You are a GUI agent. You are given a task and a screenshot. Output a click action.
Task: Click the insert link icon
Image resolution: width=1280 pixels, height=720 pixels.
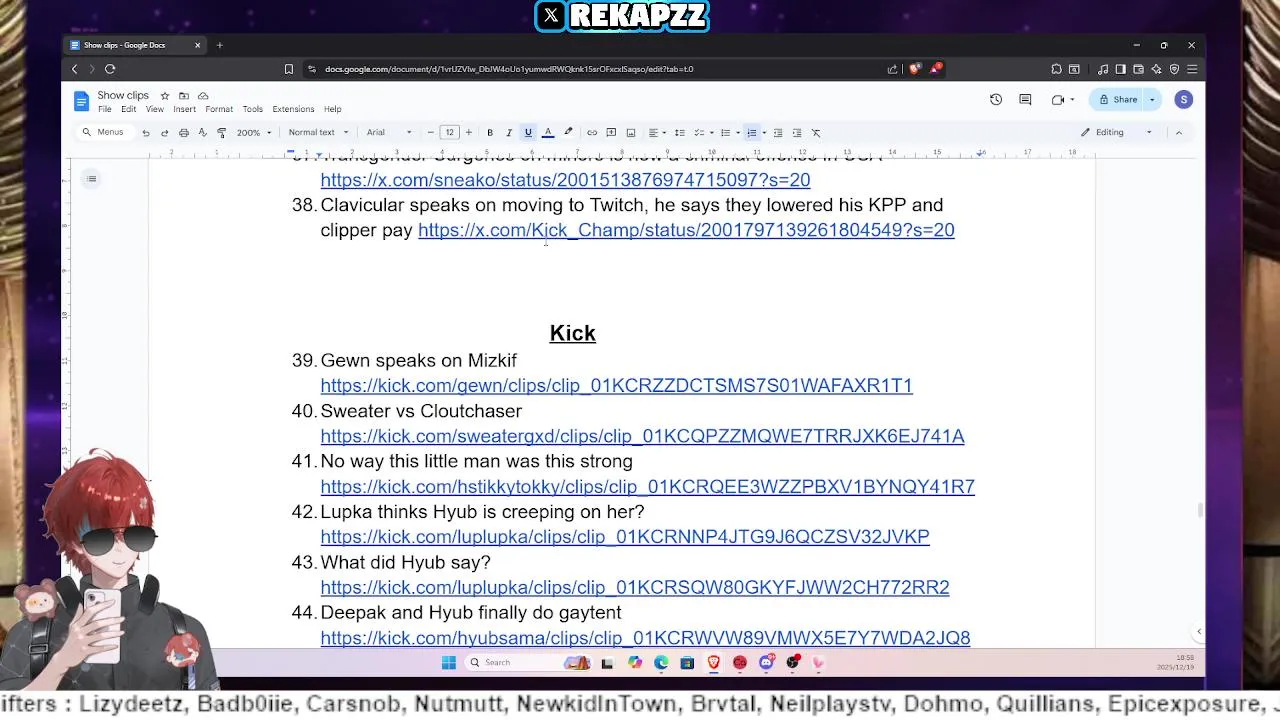point(592,133)
